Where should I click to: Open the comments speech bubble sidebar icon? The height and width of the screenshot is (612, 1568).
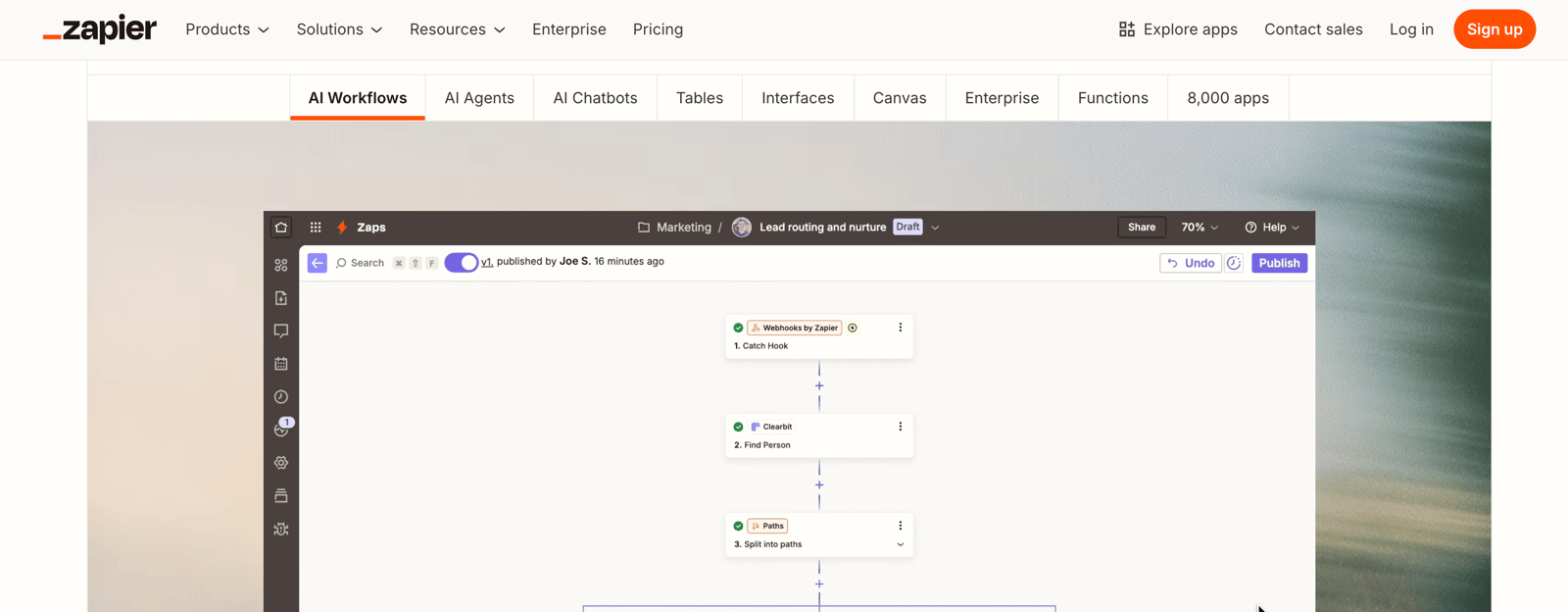pyautogui.click(x=281, y=331)
